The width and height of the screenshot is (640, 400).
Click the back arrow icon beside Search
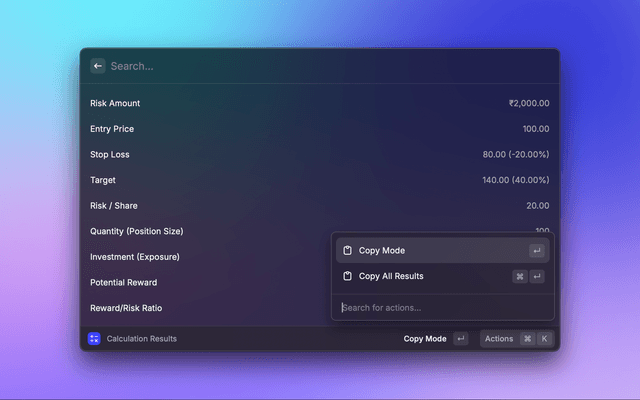[97, 66]
